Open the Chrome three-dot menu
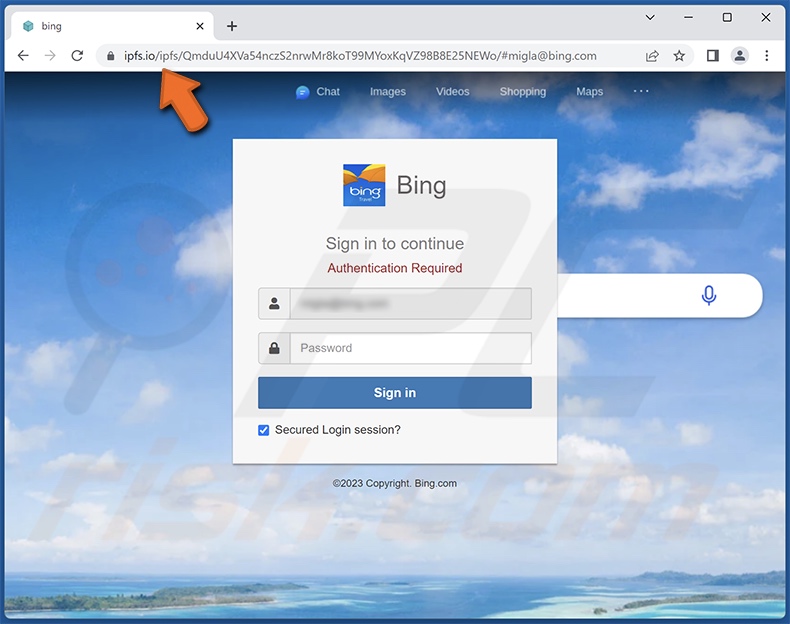 click(766, 56)
